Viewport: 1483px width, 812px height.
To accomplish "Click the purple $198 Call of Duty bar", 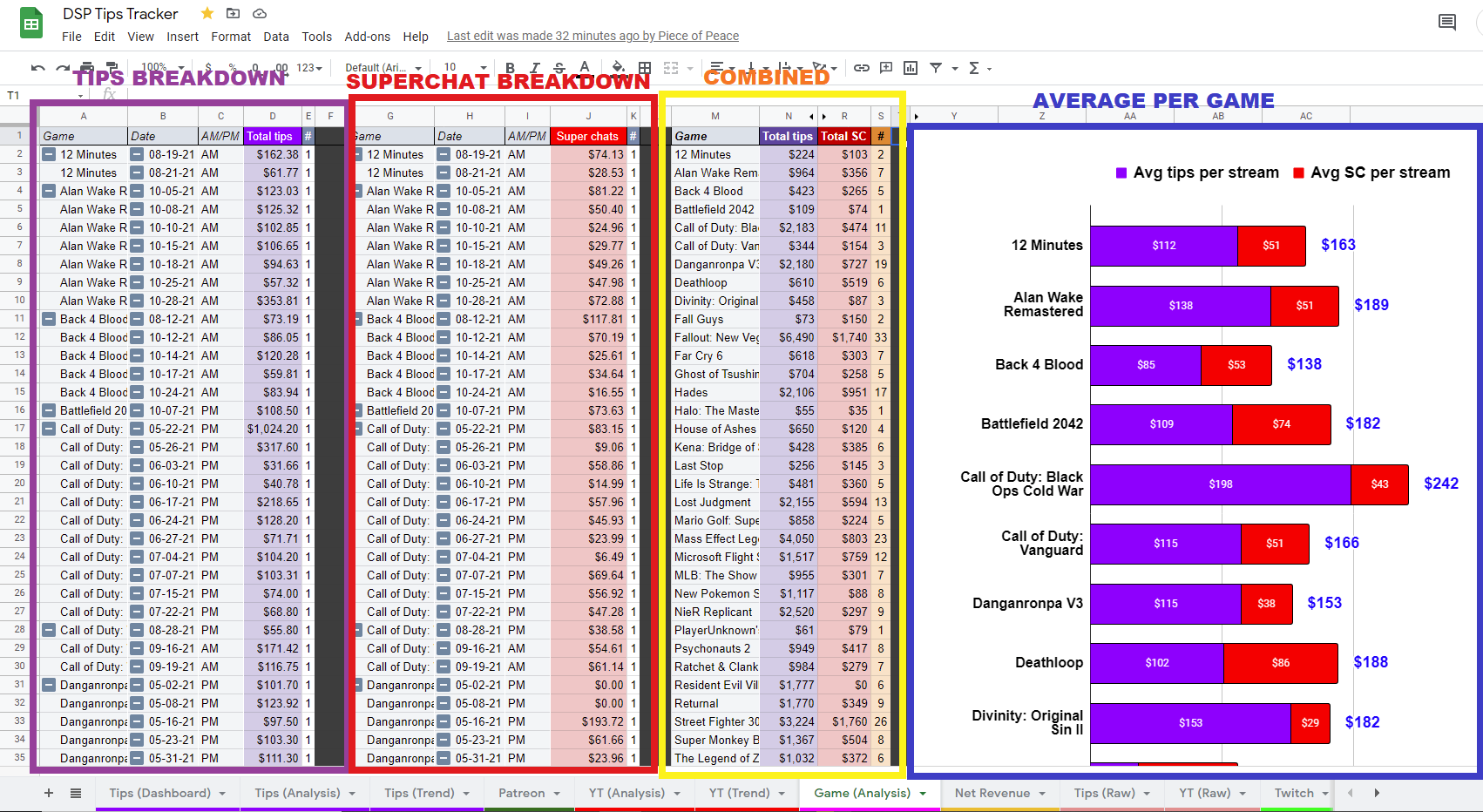I will (x=1221, y=484).
